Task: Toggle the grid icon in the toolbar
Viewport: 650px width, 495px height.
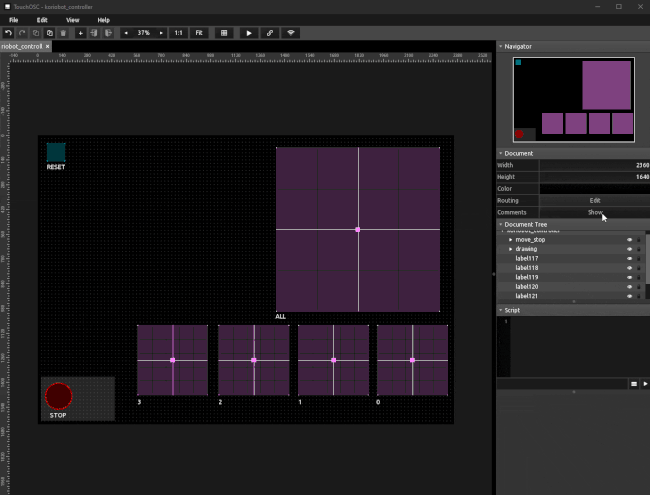Action: pyautogui.click(x=224, y=33)
